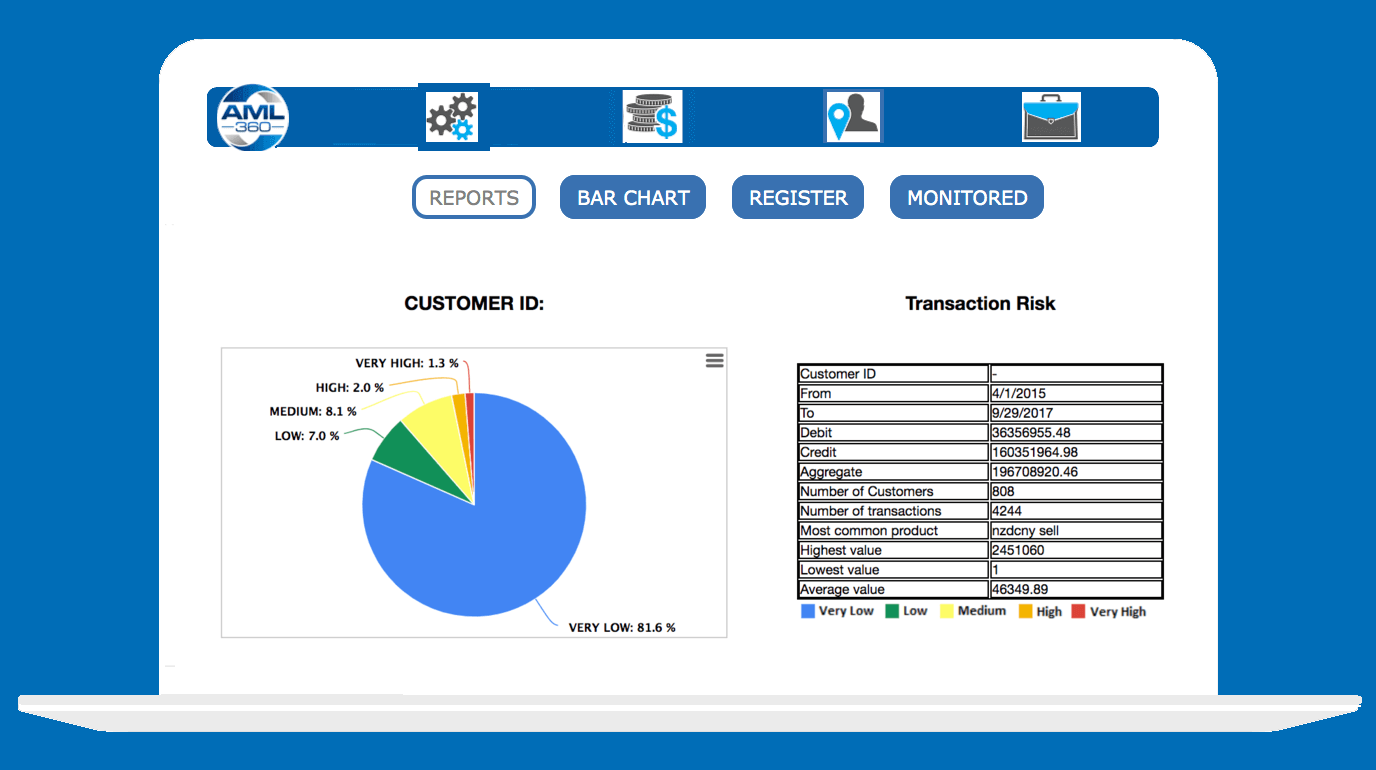Click the 'MEDIUM: 8.1 %' chart label
1376x770 pixels.
click(x=313, y=411)
